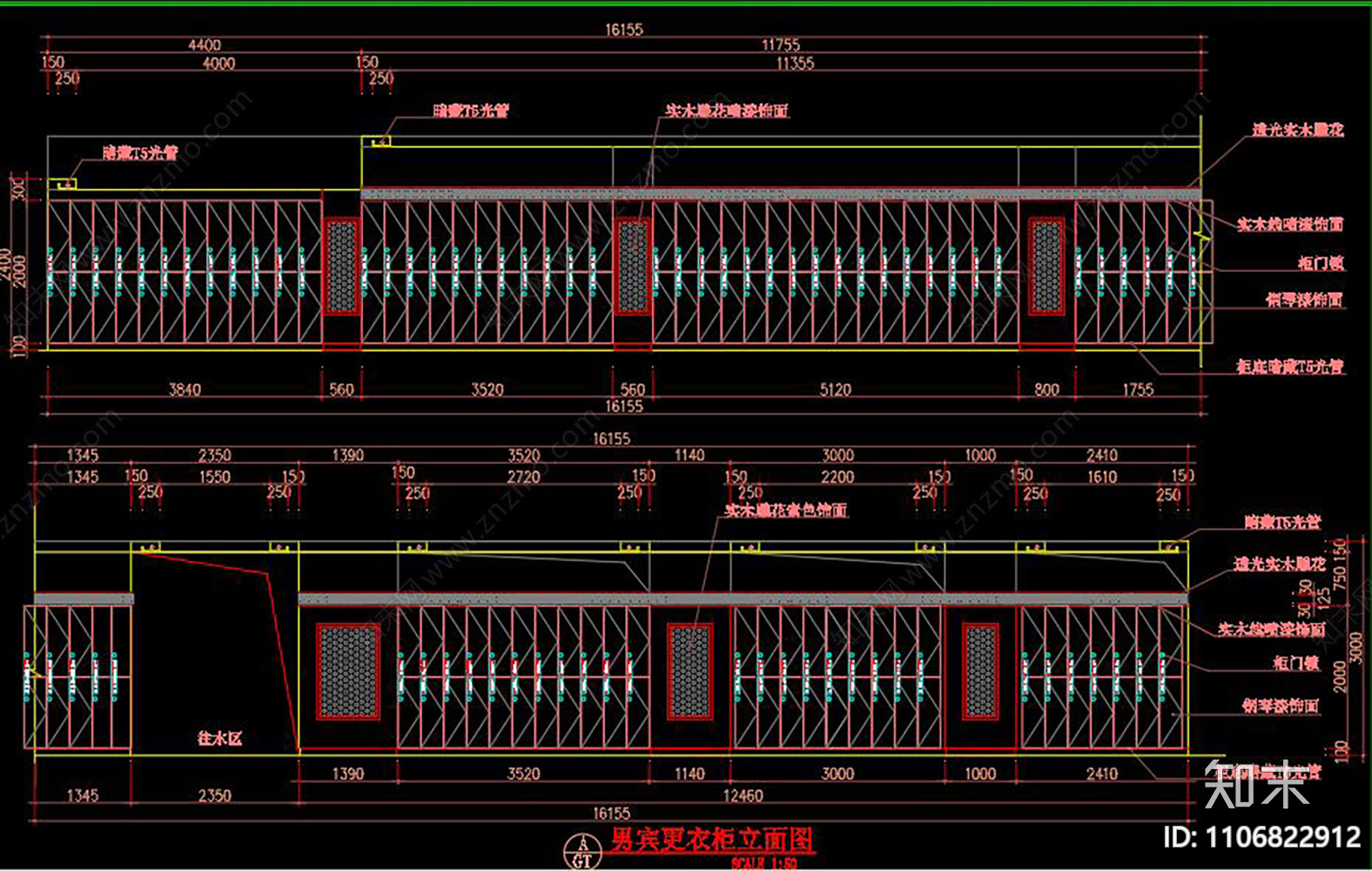This screenshot has height=871, width=1372.
Task: Select the 800 dimension value
Action: (1046, 389)
